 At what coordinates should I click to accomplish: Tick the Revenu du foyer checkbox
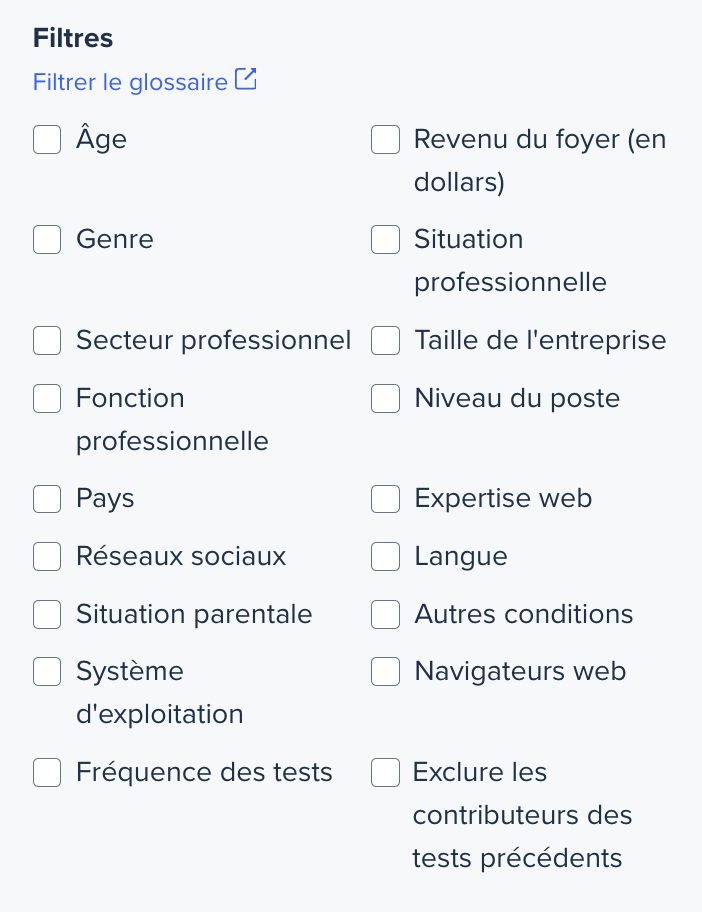click(x=385, y=140)
